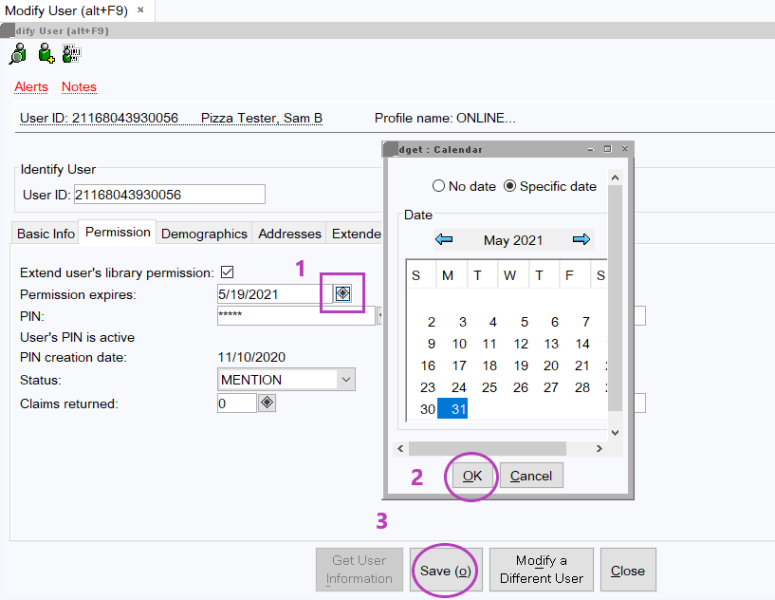
Task: Open the Permission expires calendar gadget
Action: 343,293
